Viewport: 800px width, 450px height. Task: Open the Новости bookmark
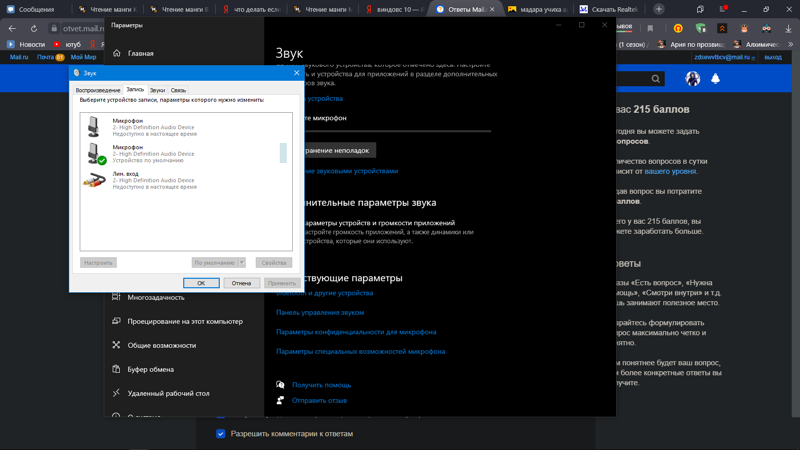[26, 44]
